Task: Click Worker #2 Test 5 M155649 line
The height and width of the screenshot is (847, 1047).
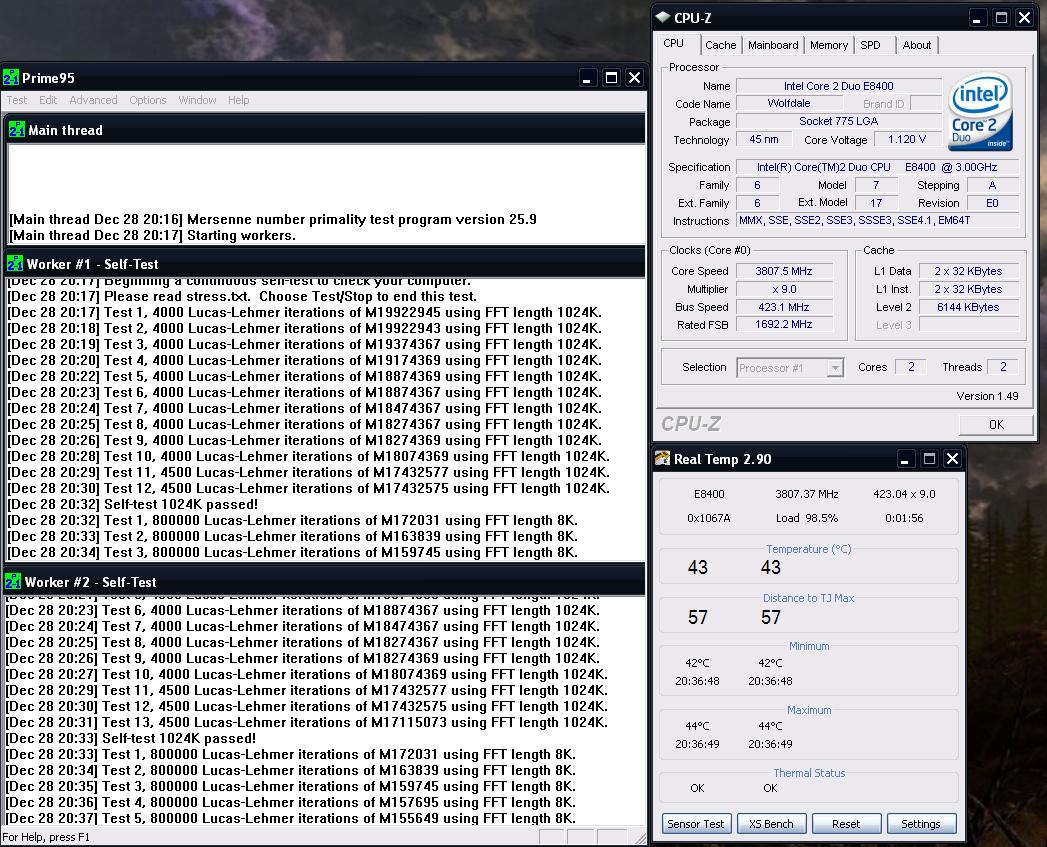Action: [x=290, y=818]
